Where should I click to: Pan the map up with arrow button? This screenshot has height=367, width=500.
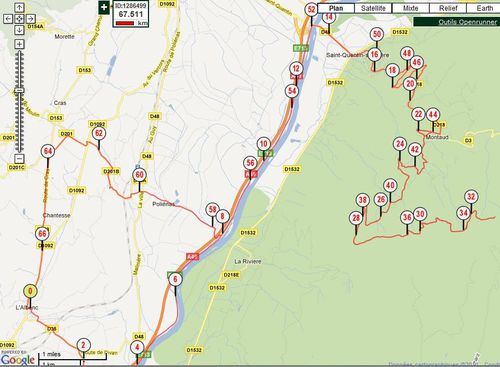pyautogui.click(x=19, y=8)
